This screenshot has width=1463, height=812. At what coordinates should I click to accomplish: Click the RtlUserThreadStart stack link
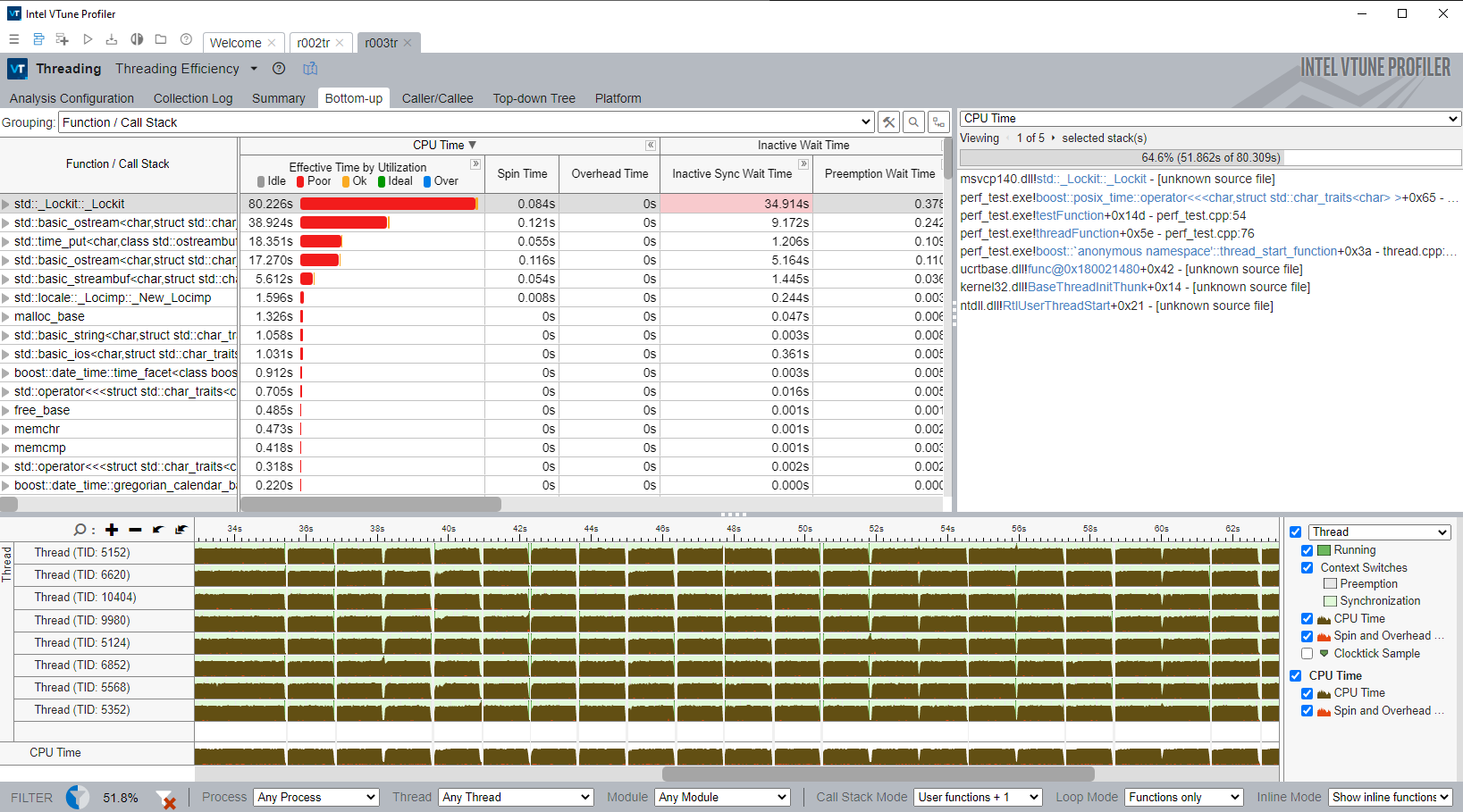tap(1056, 306)
